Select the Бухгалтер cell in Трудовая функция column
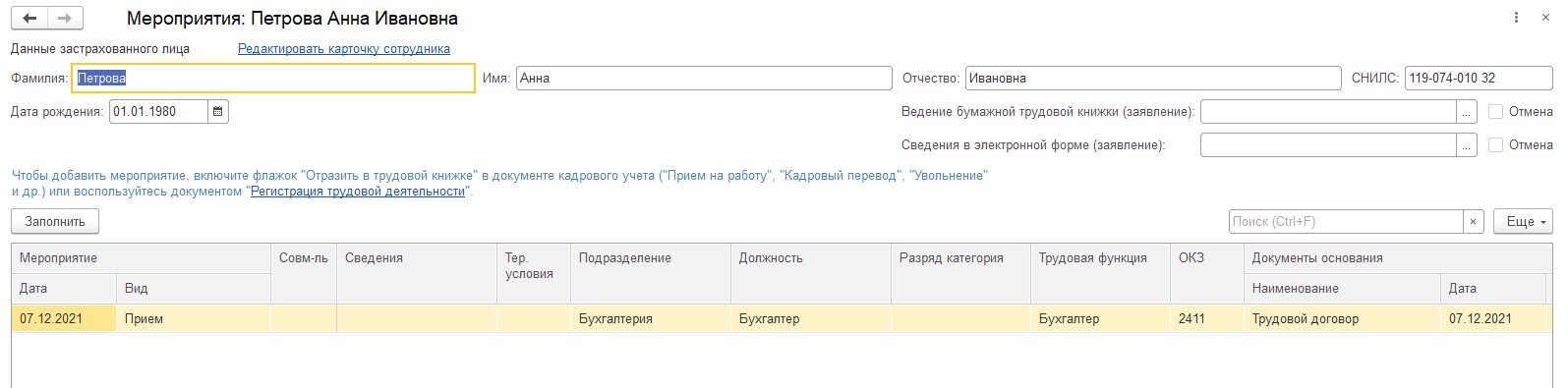The width and height of the screenshot is (1568, 388). pyautogui.click(x=1100, y=319)
